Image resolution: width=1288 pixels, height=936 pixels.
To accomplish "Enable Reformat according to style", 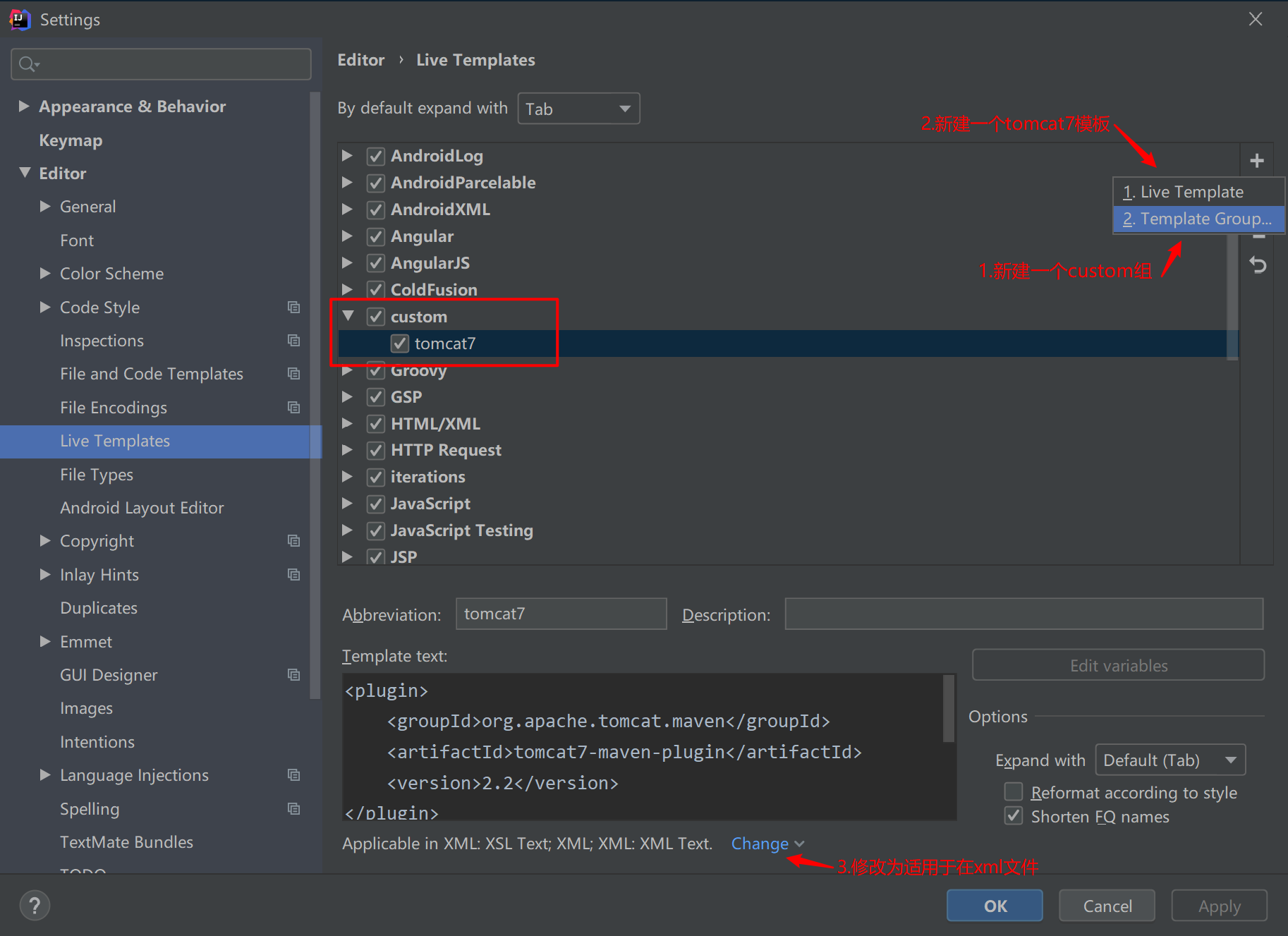I will click(1014, 792).
